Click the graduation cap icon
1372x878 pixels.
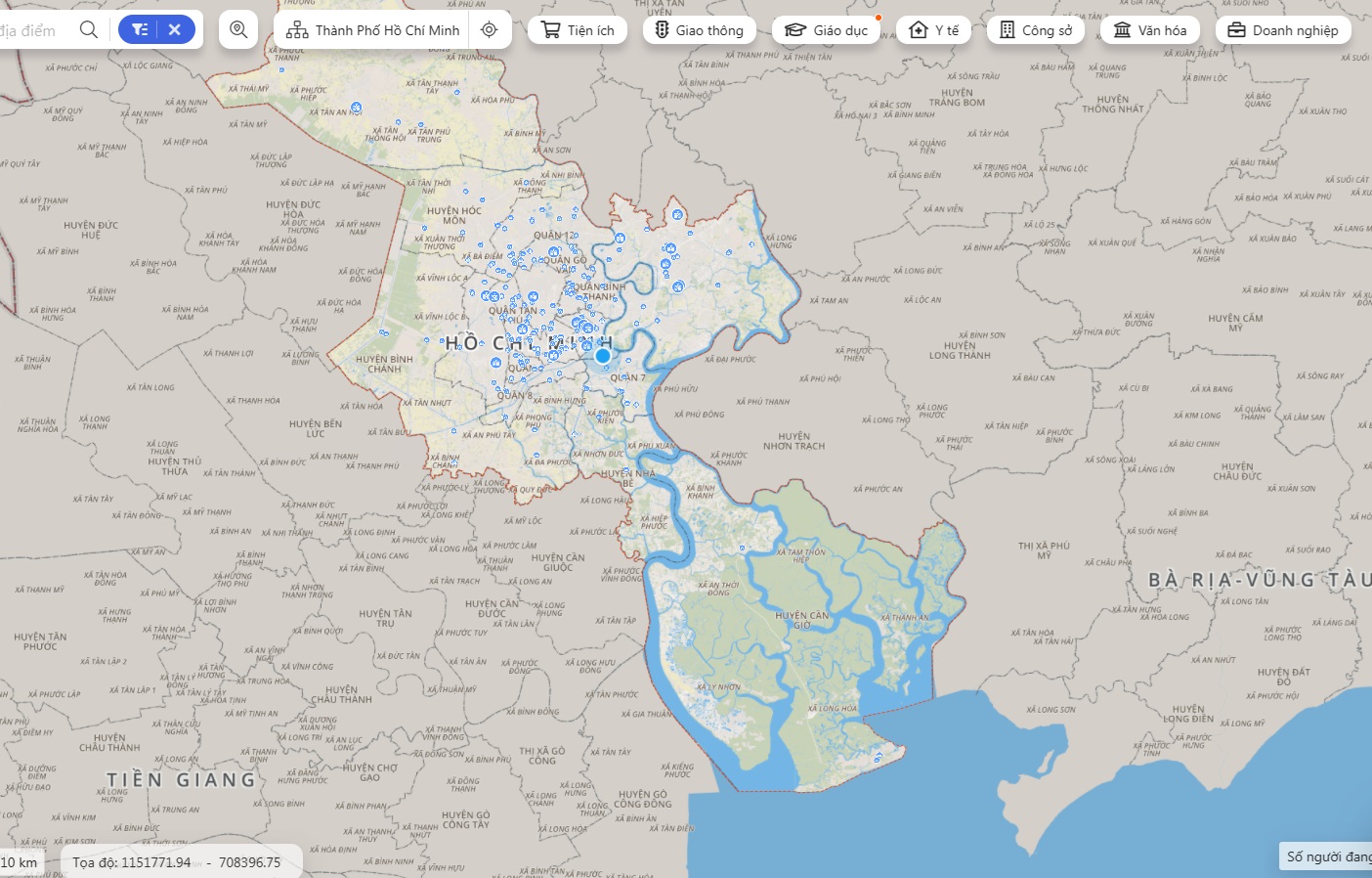tap(795, 30)
